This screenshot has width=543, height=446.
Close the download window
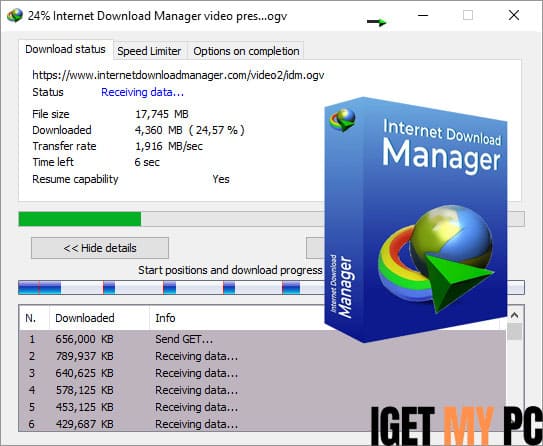[x=514, y=15]
